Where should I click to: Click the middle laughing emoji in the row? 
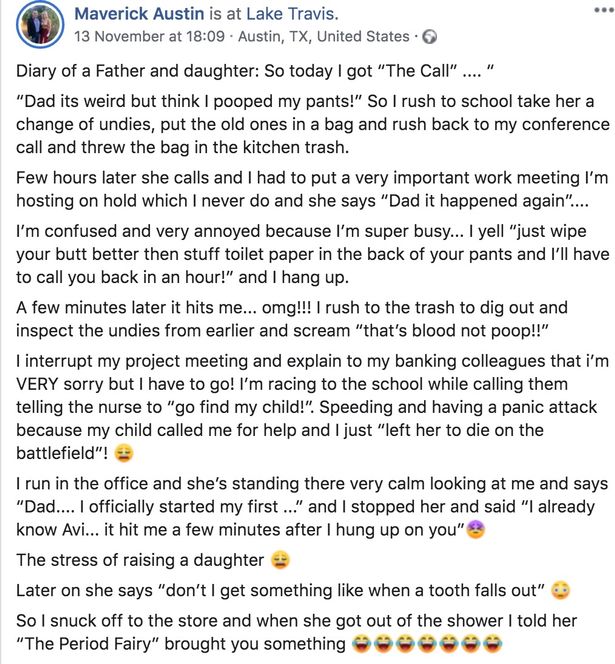coord(427,644)
